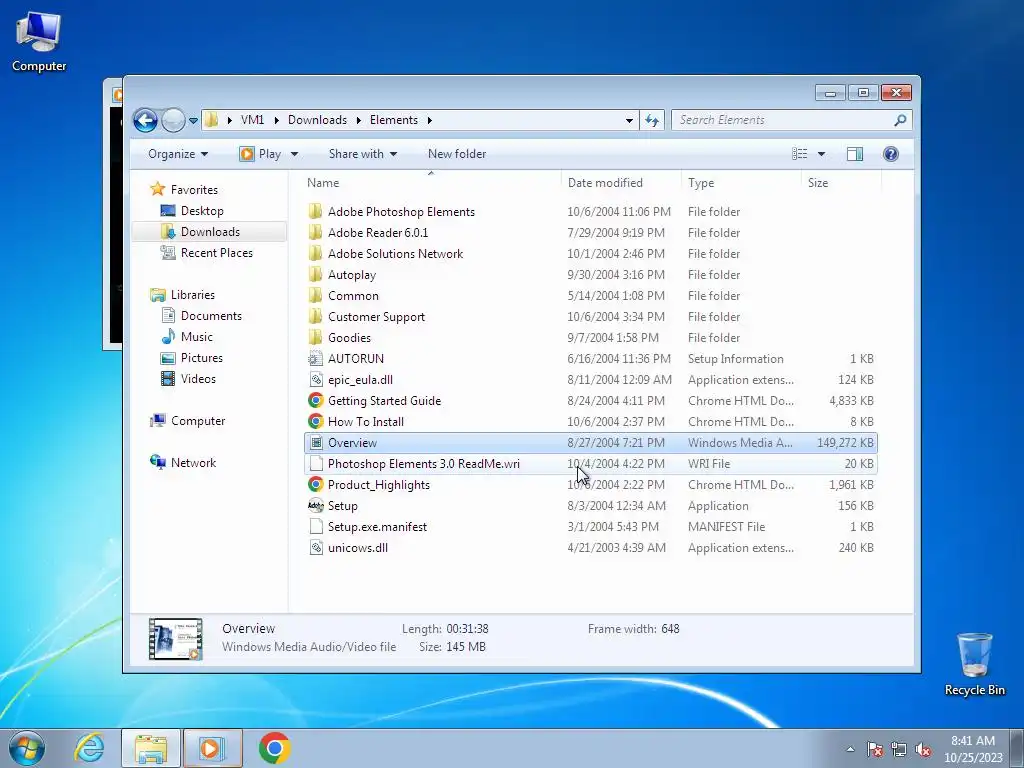Select the Getting Started Guide Chrome icon
Image resolution: width=1024 pixels, height=768 pixels.
coord(315,400)
